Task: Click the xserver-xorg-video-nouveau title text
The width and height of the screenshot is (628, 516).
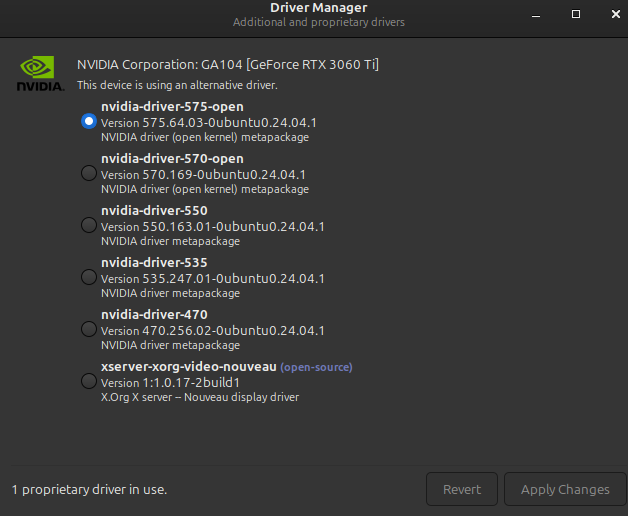Action: point(189,367)
